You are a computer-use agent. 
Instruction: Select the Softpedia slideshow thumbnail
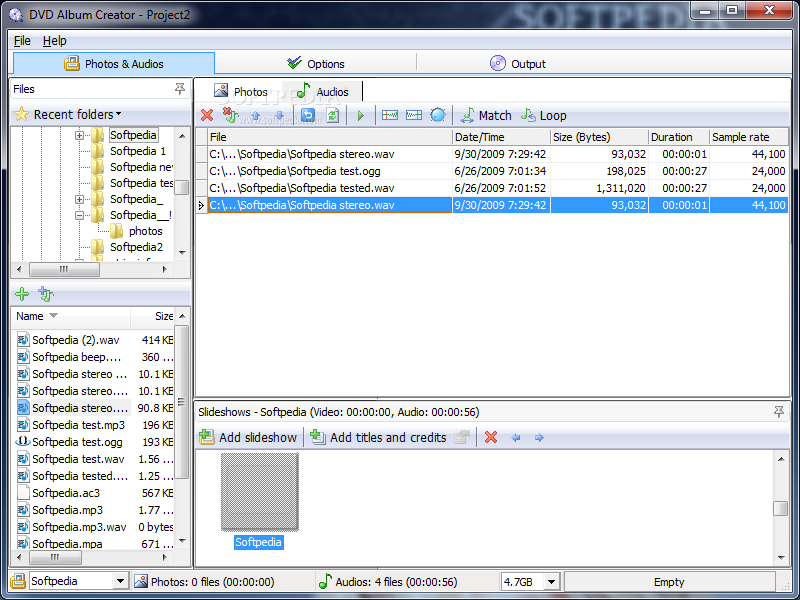pyautogui.click(x=259, y=492)
